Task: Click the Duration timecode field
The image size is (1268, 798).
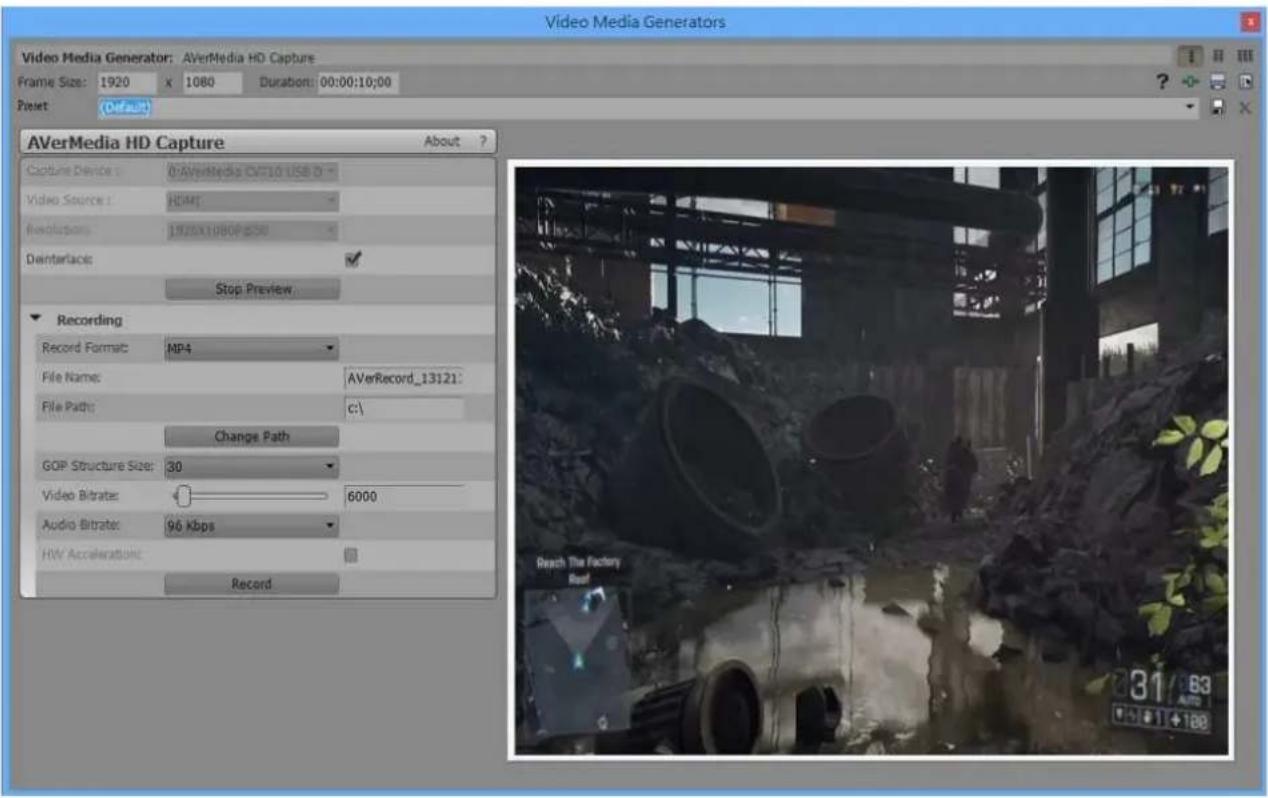Action: point(357,83)
